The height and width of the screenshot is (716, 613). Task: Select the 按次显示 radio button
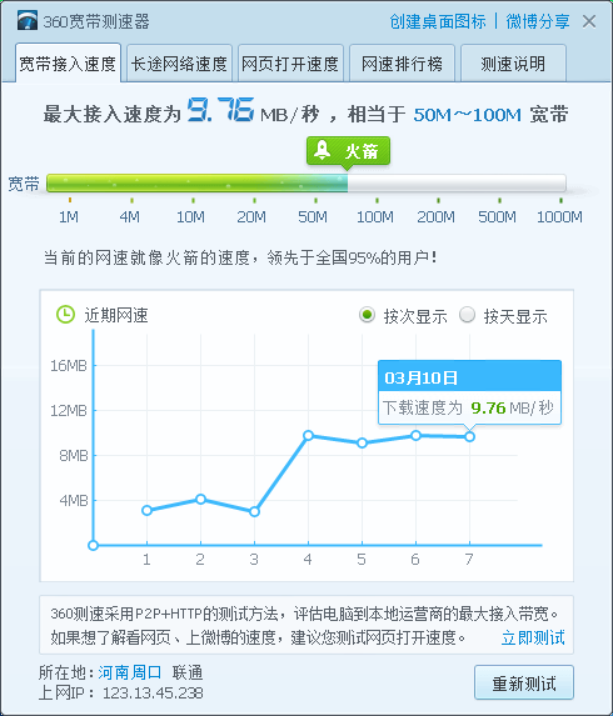coord(367,315)
